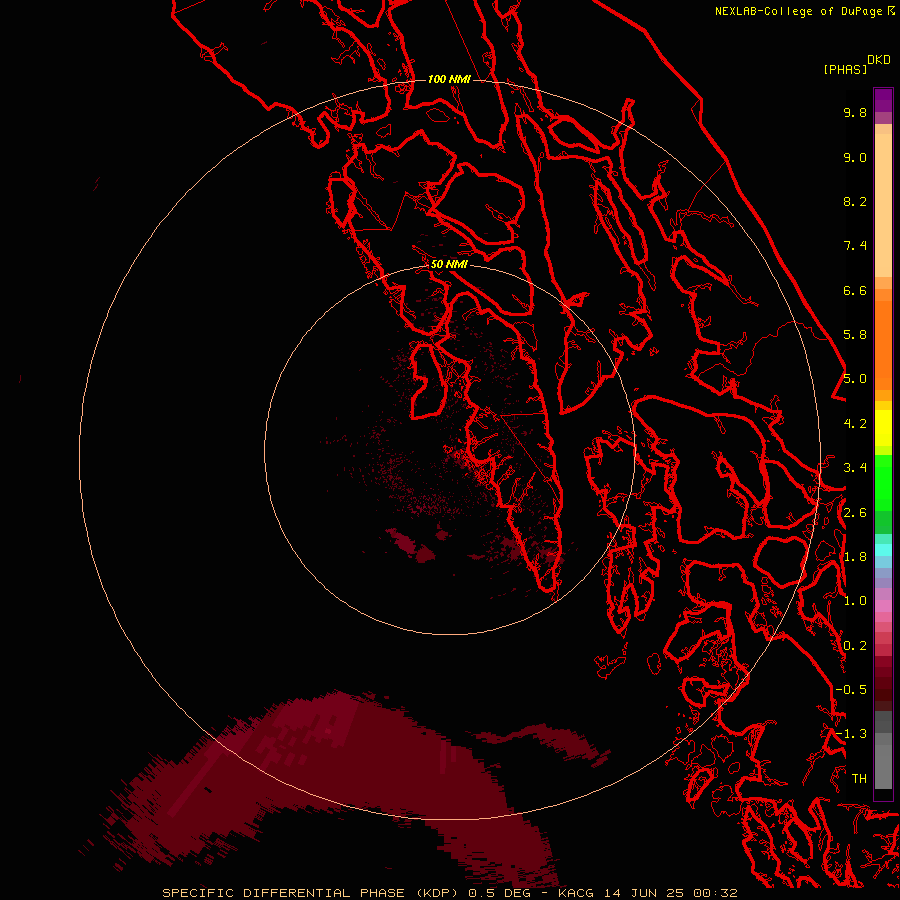Screen dimensions: 900x900
Task: Click the -0.5 color scale value
Action: [851, 690]
